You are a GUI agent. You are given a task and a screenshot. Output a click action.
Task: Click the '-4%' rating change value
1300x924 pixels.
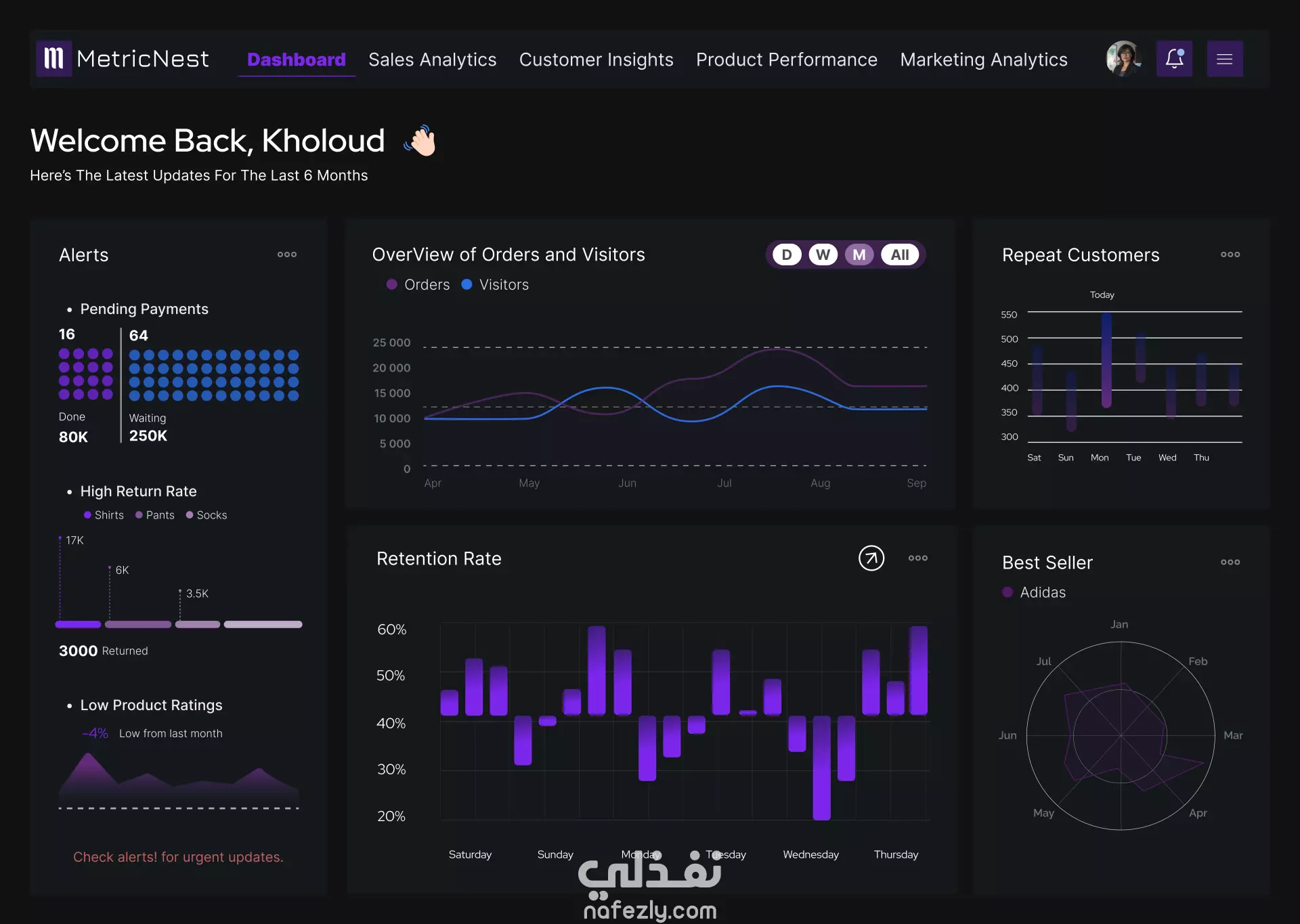95,733
